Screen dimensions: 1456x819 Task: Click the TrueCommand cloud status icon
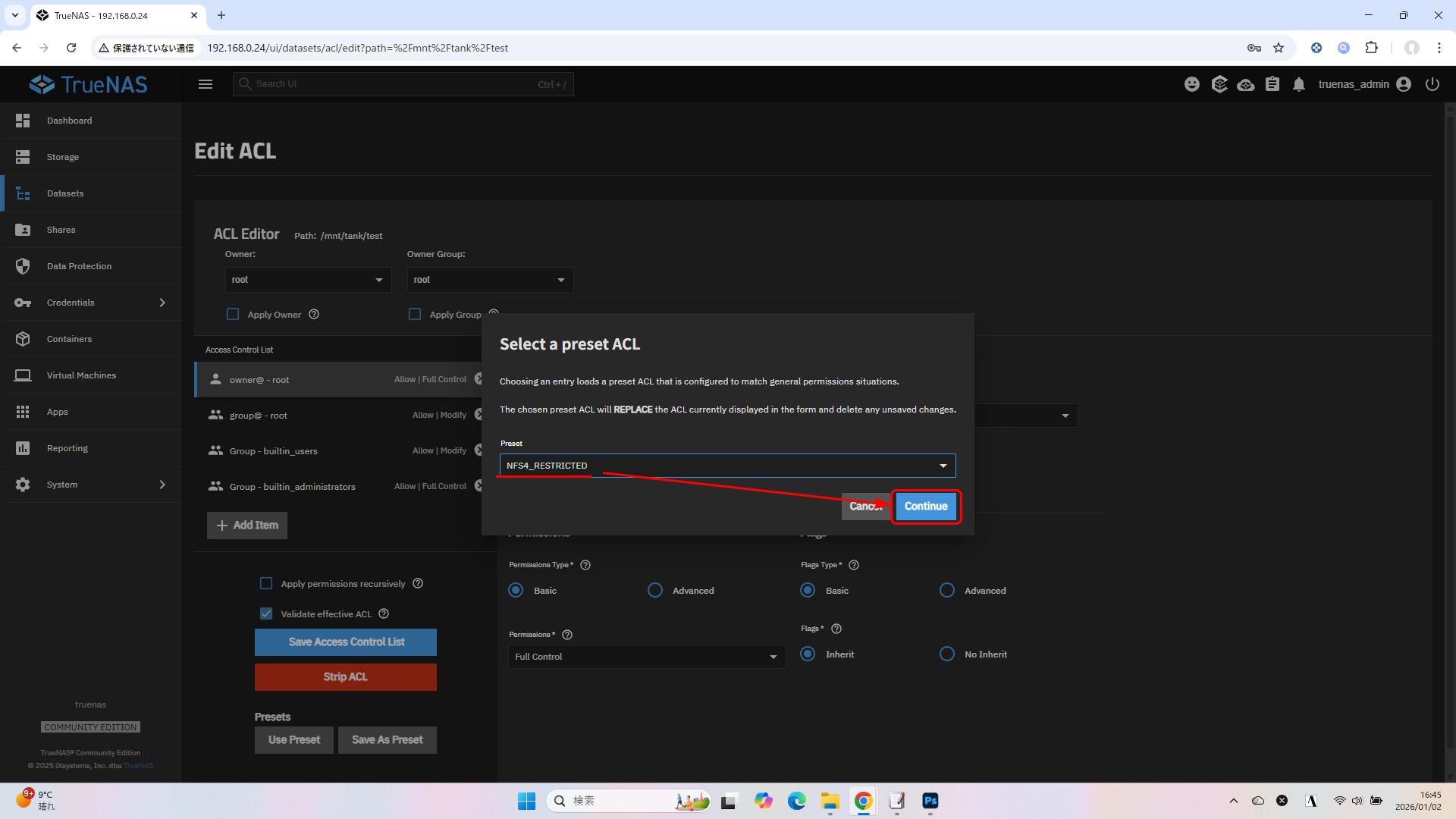point(1245,84)
